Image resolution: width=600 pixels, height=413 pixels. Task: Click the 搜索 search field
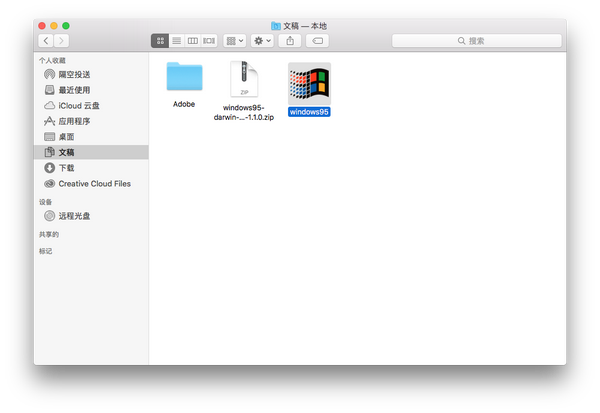pos(477,41)
